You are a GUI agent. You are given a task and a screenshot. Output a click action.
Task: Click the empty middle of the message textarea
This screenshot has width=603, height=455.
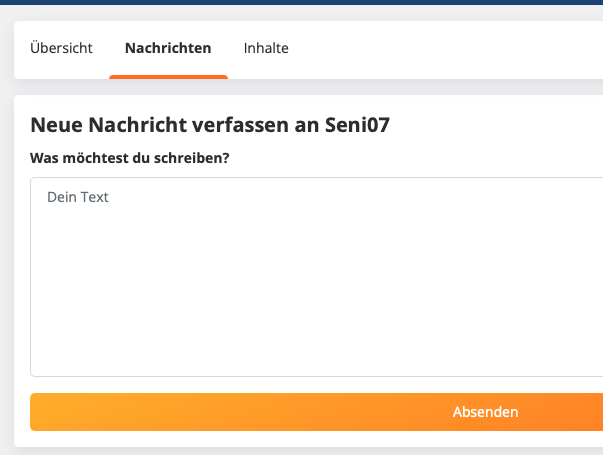(316, 285)
